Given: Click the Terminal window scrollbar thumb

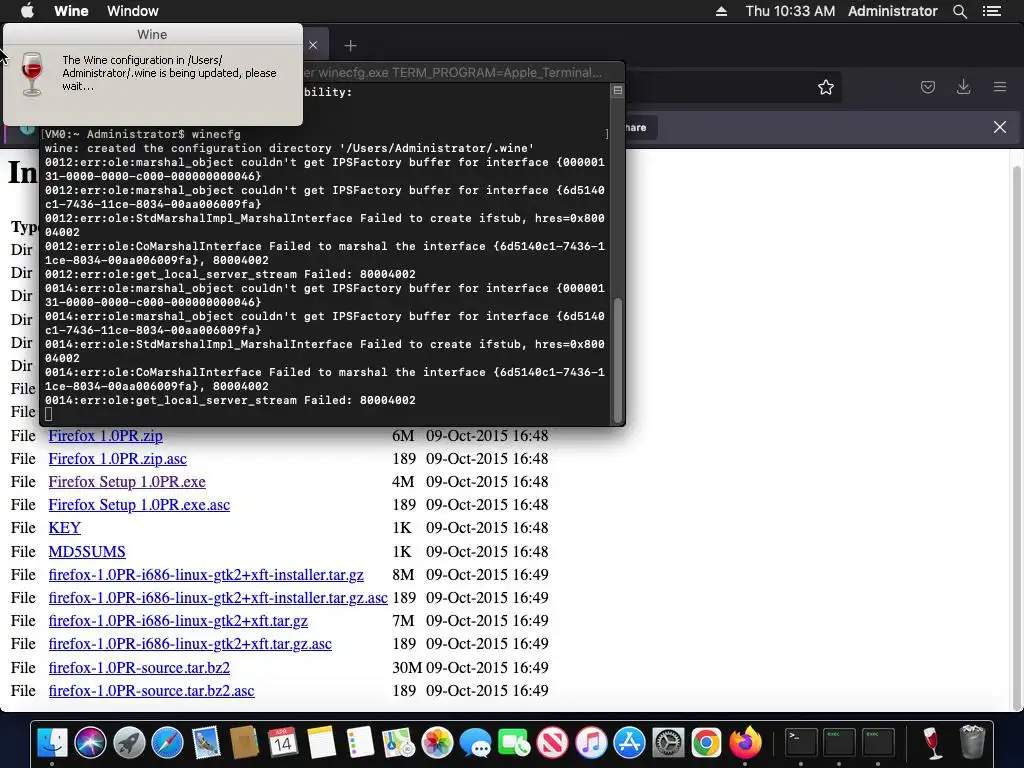Looking at the screenshot, I should [x=617, y=360].
